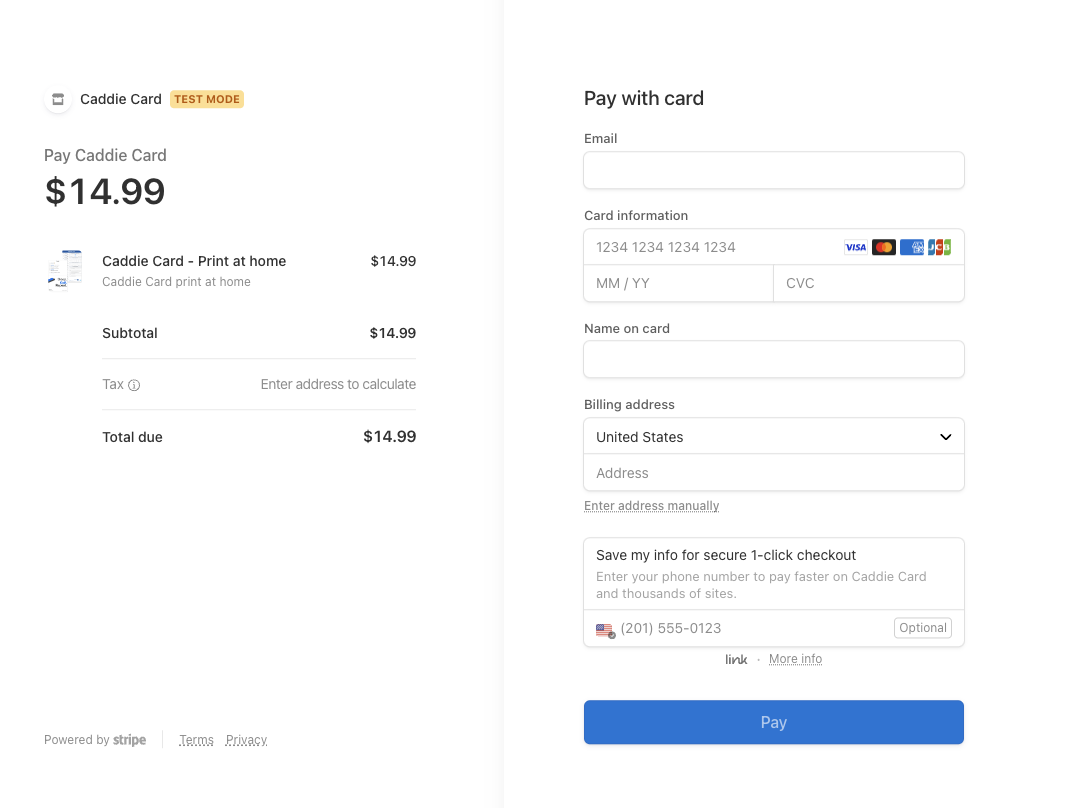The width and height of the screenshot is (1067, 808).
Task: Click the card number field
Action: pos(710,247)
